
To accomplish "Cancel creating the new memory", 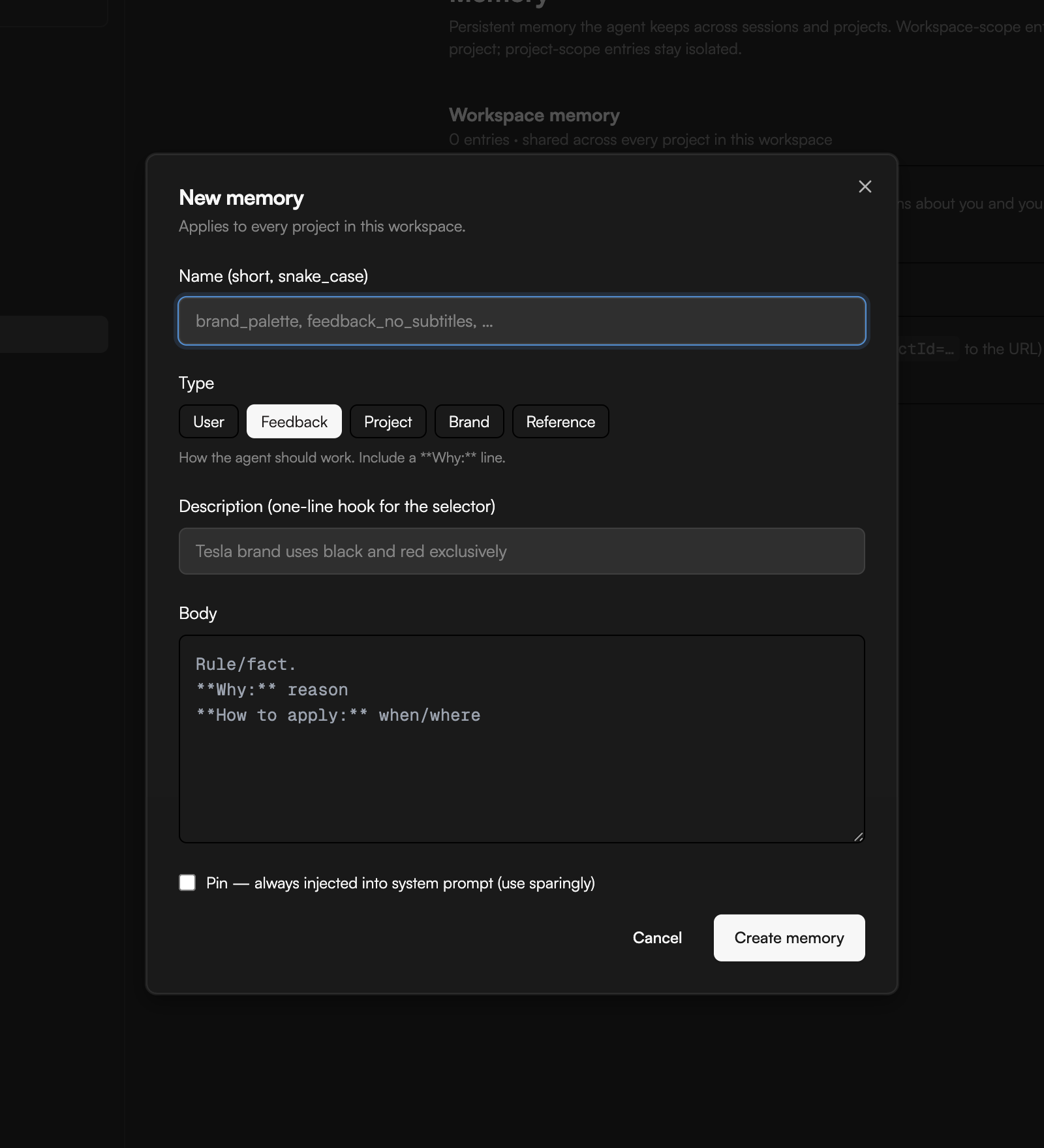I will pos(657,938).
